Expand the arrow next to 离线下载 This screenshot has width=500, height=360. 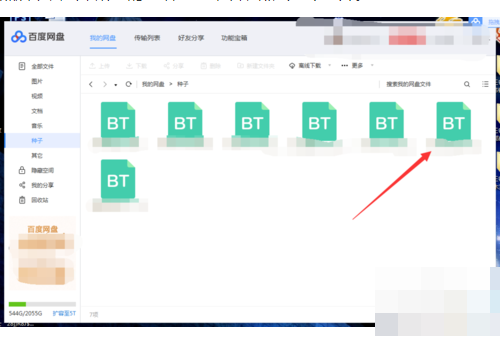click(330, 65)
